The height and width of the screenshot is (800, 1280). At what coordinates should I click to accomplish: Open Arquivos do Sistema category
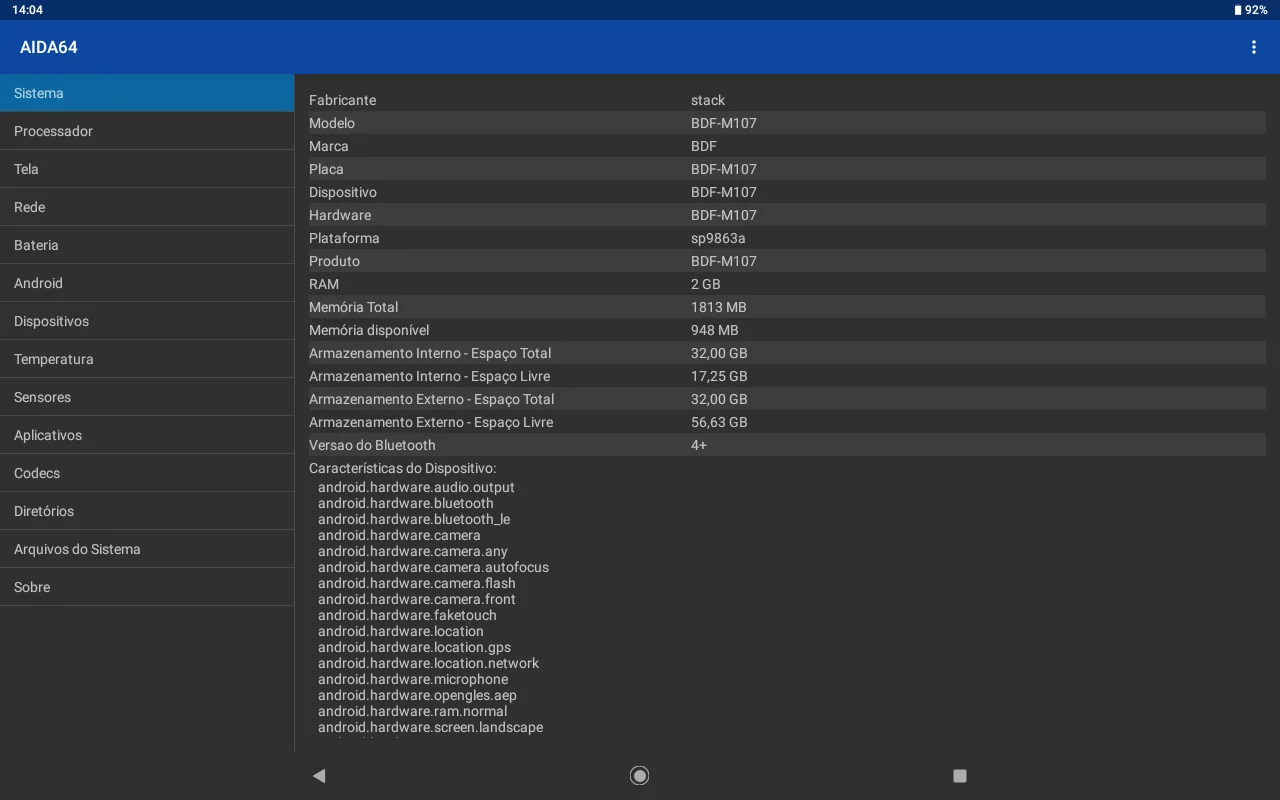tap(147, 549)
